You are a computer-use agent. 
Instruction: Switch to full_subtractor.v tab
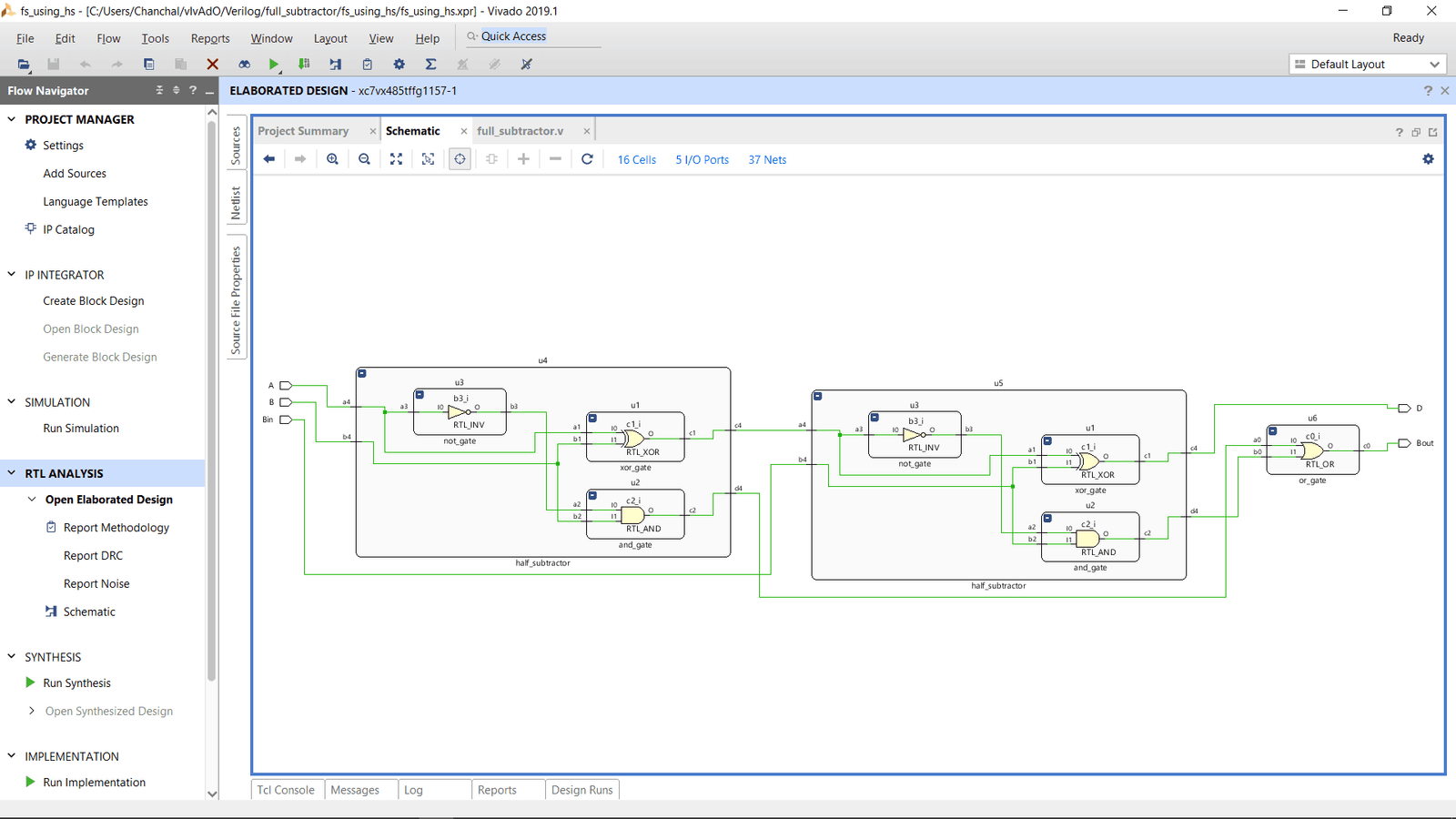[521, 131]
